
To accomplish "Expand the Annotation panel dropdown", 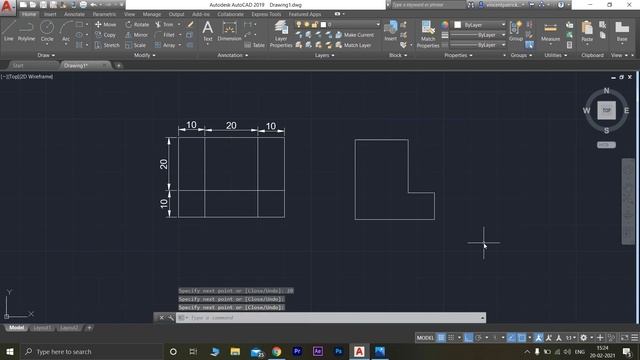I will 232,55.
